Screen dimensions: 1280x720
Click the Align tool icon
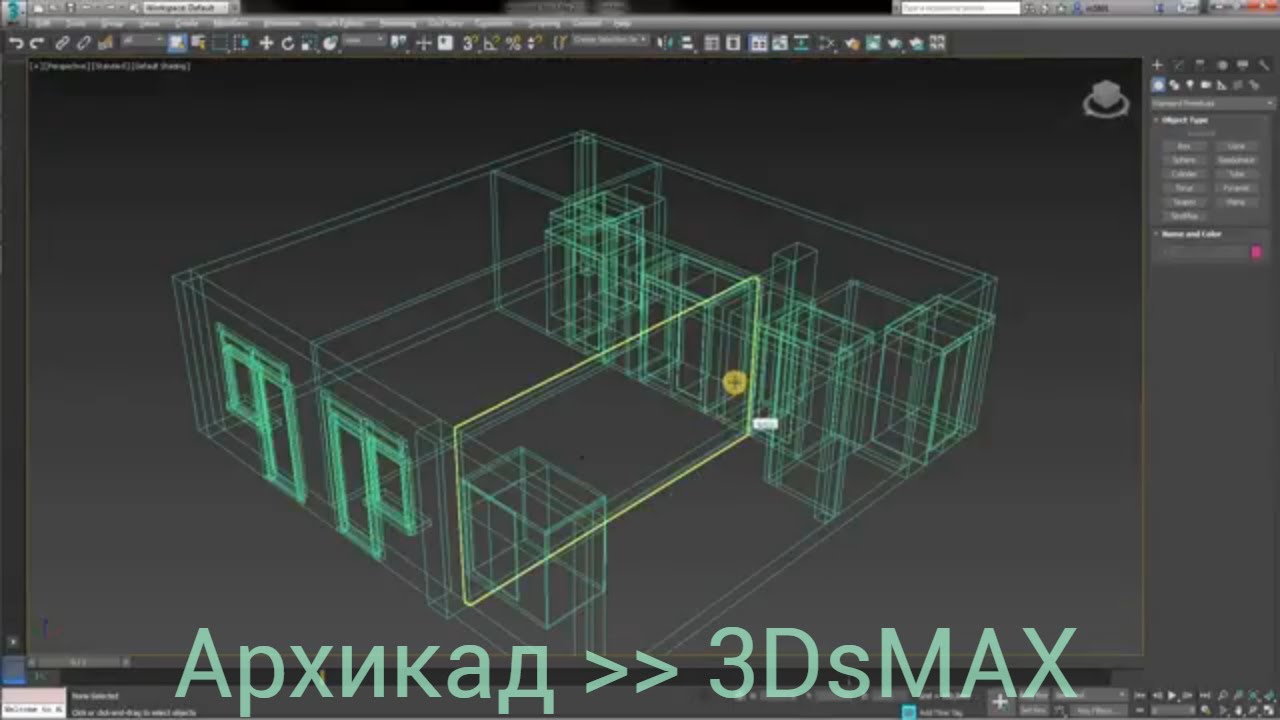pyautogui.click(x=688, y=43)
